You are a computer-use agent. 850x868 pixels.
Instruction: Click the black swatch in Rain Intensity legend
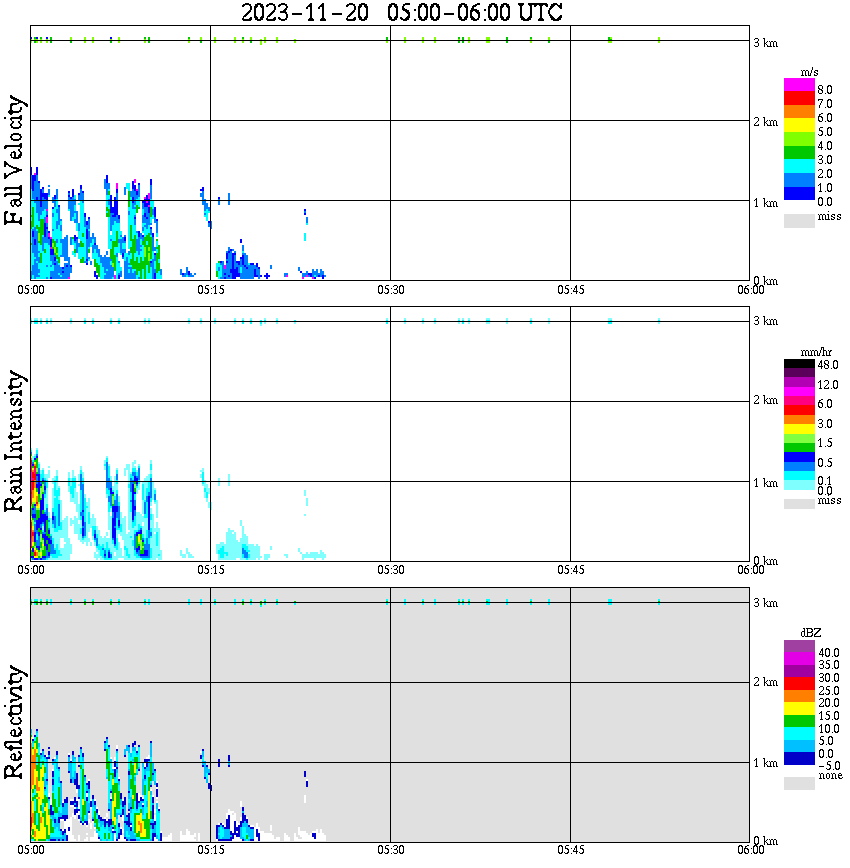[x=799, y=364]
